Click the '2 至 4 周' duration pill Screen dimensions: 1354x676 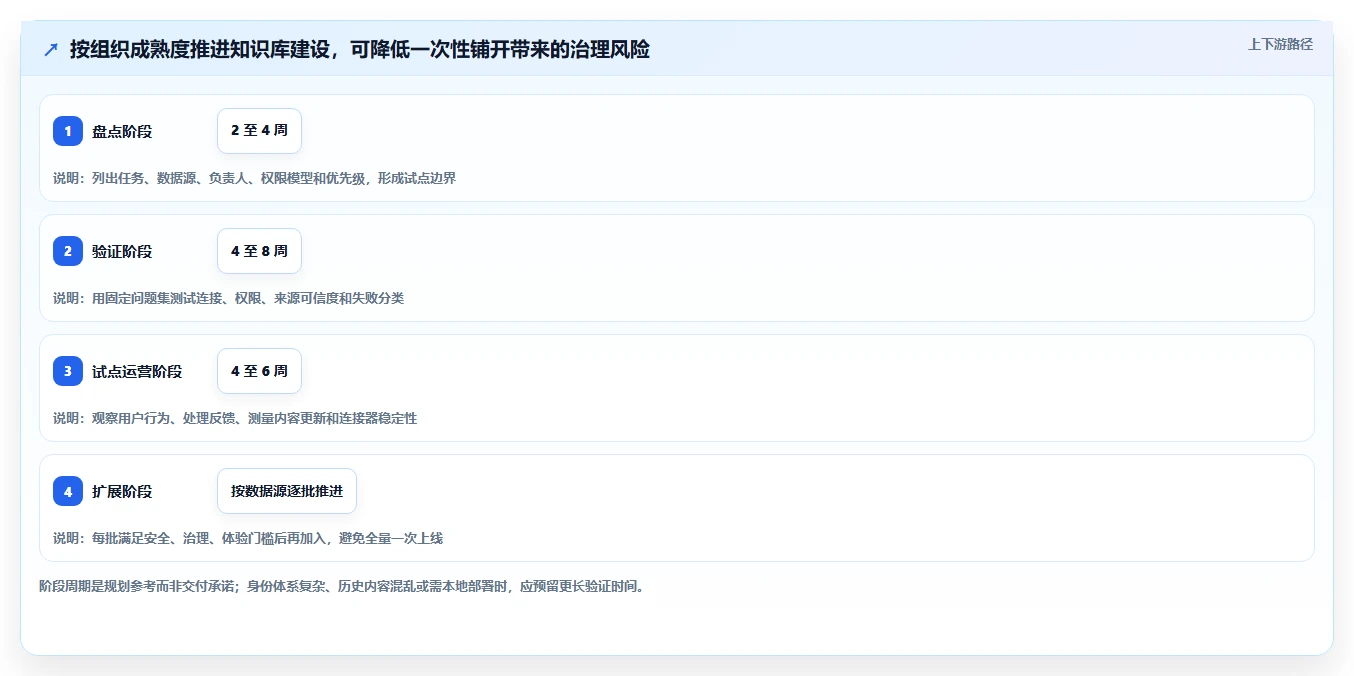point(259,131)
